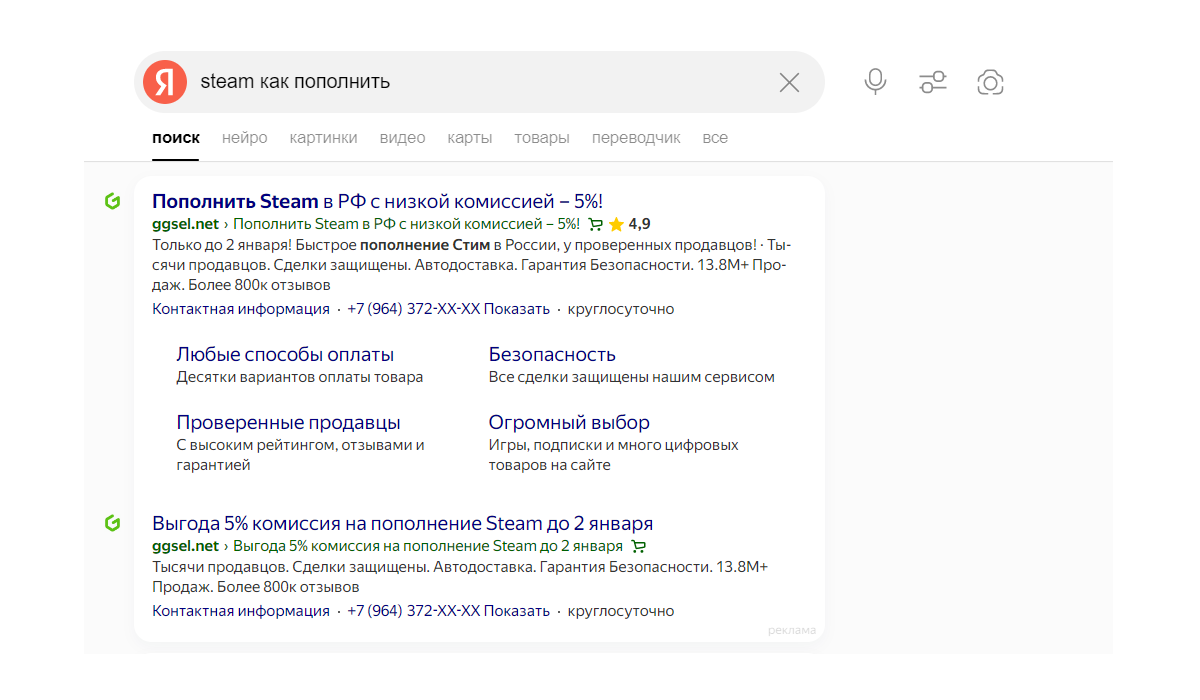1200x700 pixels.
Task: Click the ggsel.net domain in the first ad
Action: [185, 224]
